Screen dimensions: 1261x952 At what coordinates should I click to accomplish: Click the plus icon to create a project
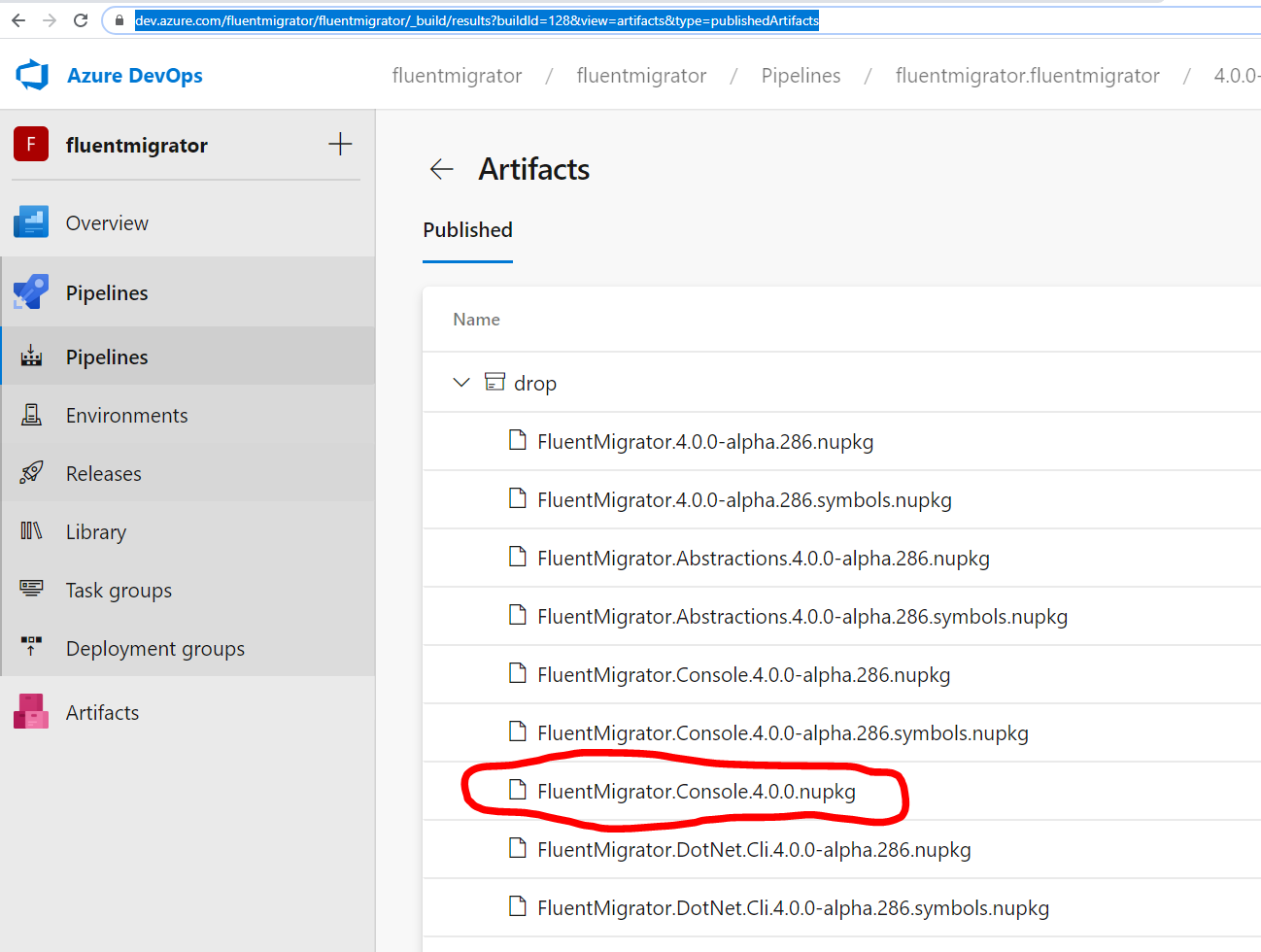340,144
